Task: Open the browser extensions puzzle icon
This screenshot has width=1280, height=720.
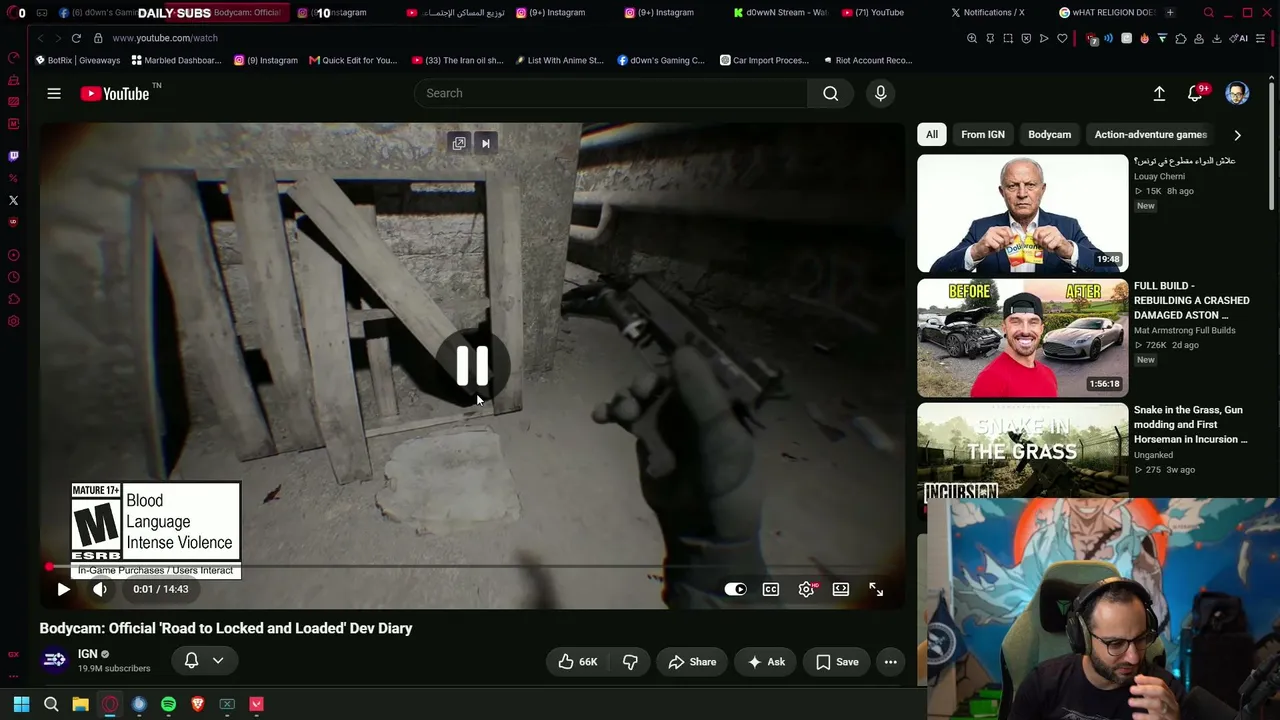Action: 1181,38
